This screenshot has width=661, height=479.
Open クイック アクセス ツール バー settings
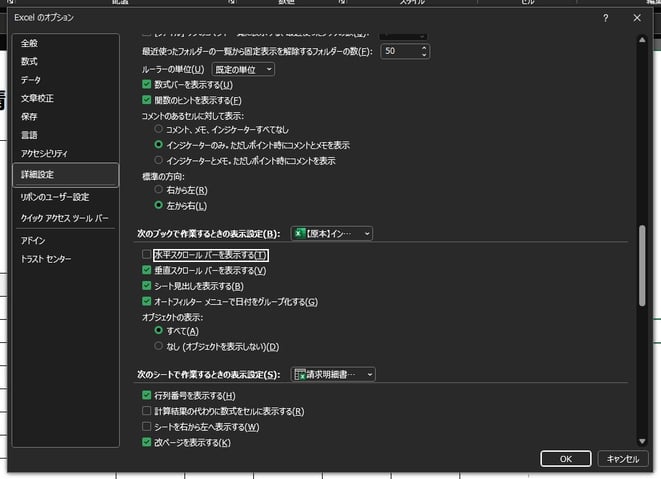tap(64, 218)
